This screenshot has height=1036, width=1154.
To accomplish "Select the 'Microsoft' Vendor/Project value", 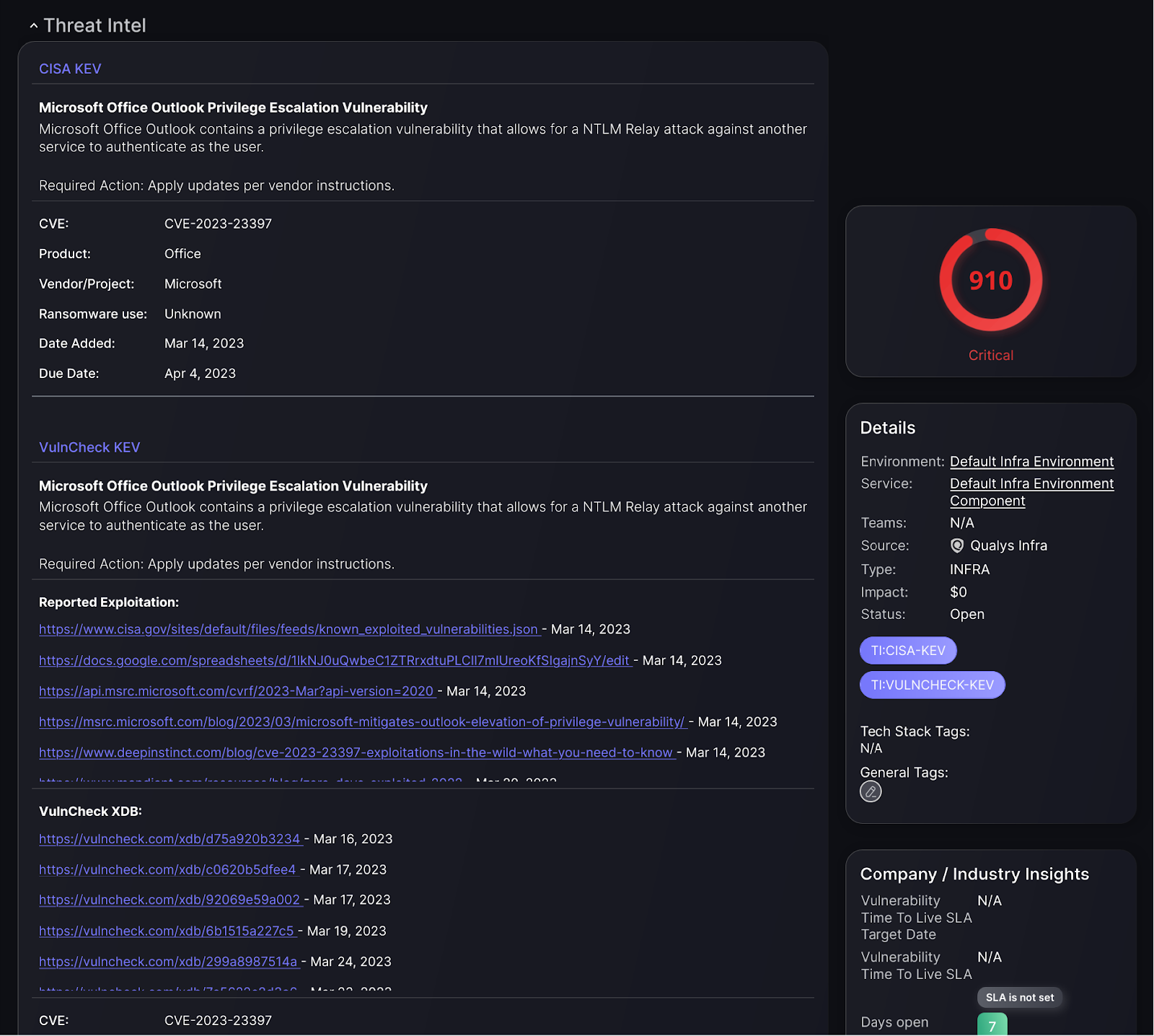I will (193, 284).
